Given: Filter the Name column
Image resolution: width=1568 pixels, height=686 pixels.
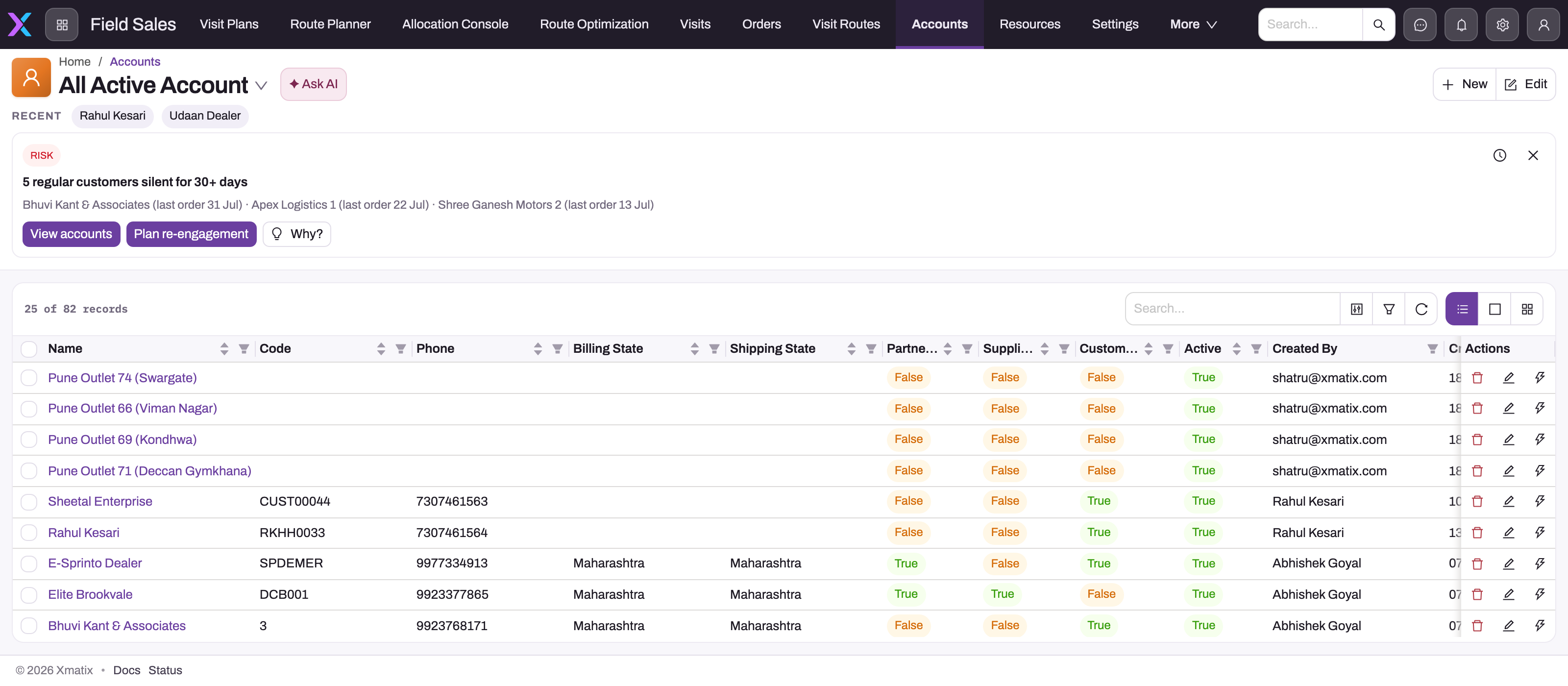Looking at the screenshot, I should coord(244,349).
